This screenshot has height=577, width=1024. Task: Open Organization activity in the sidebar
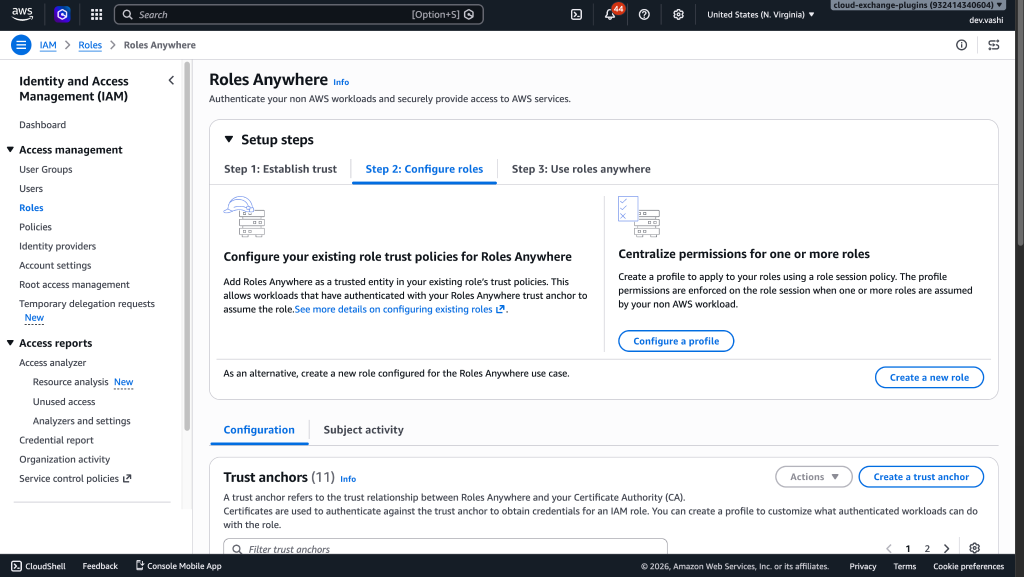click(x=65, y=460)
